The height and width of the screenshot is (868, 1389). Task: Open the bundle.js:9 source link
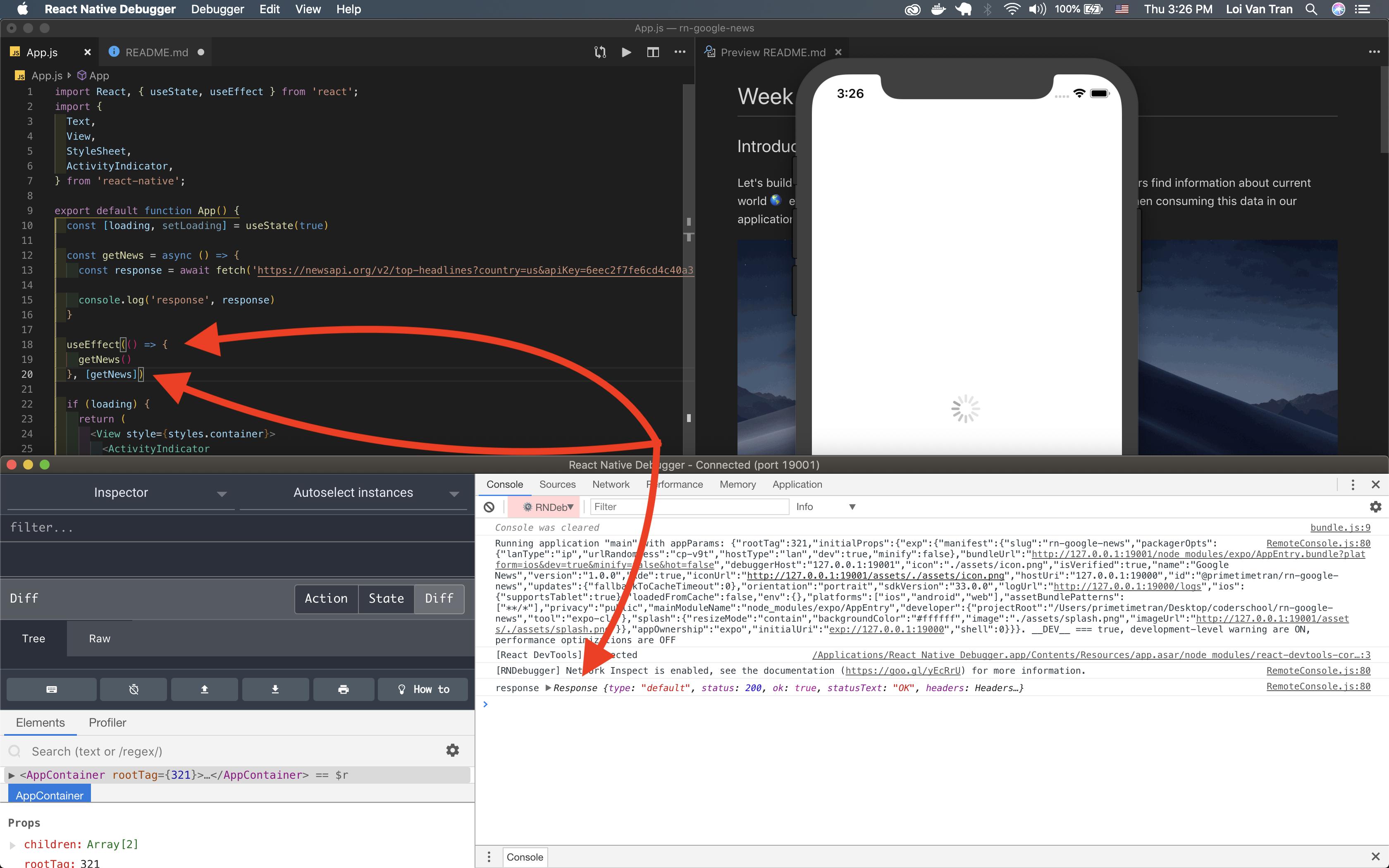(1340, 527)
